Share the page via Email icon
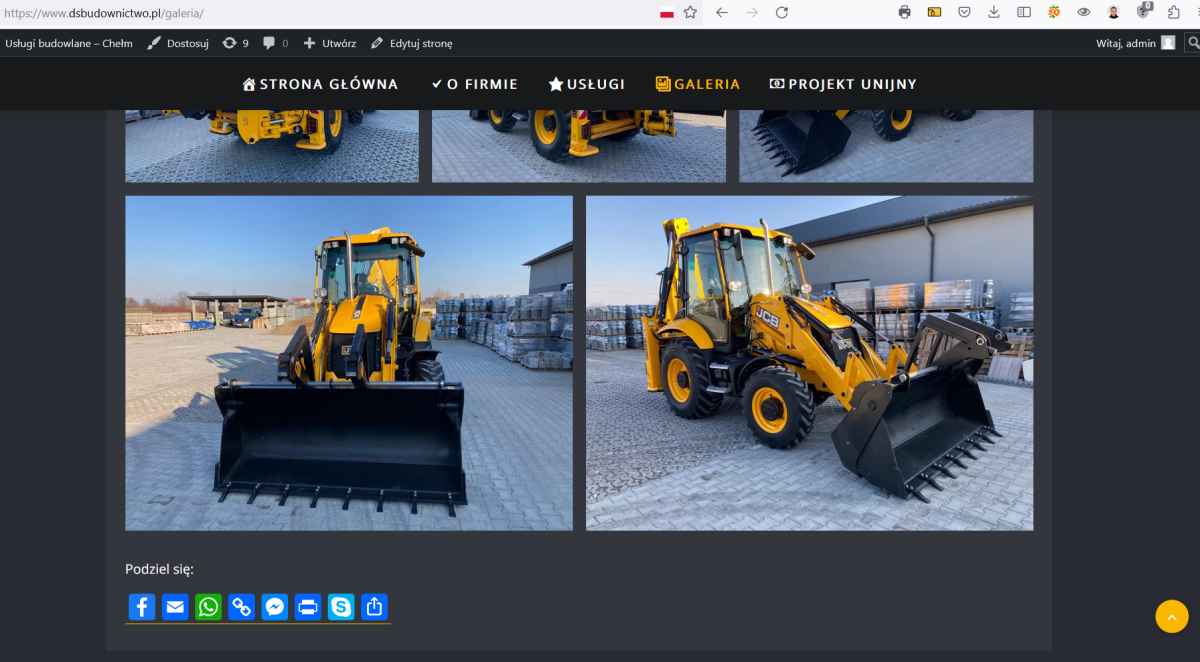Viewport: 1200px width, 662px height. [x=175, y=607]
